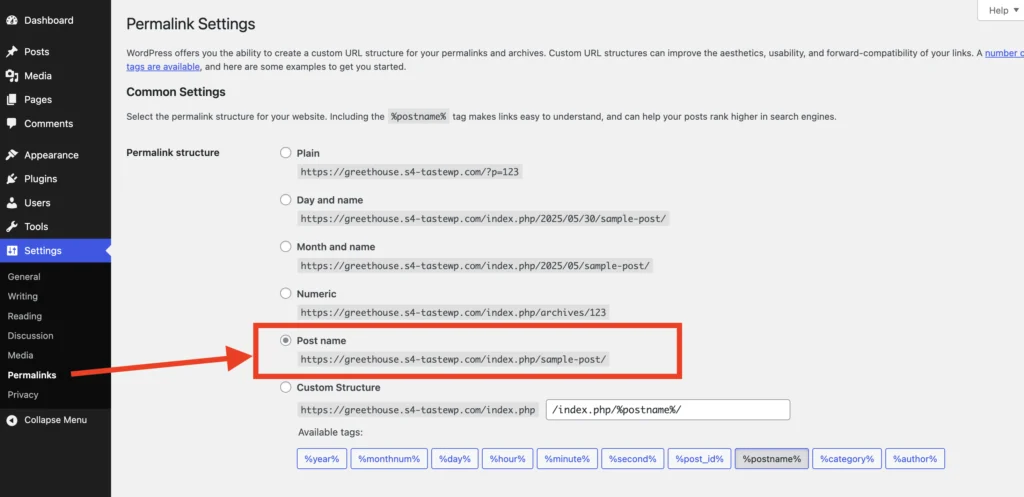Click the Pages icon in sidebar

(12, 100)
